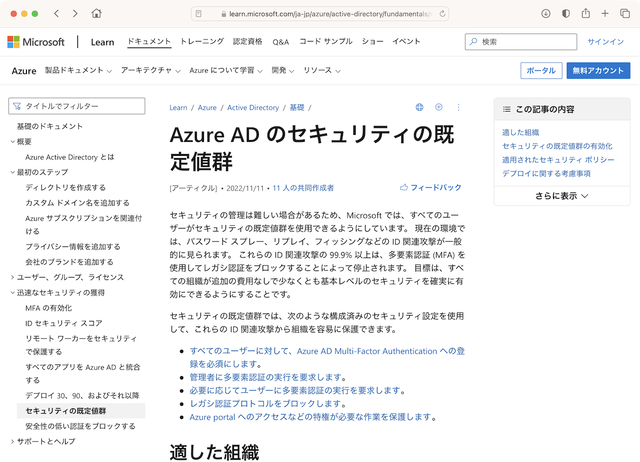
Task: Open MFA の有効化 in the tree
Action: point(49,308)
